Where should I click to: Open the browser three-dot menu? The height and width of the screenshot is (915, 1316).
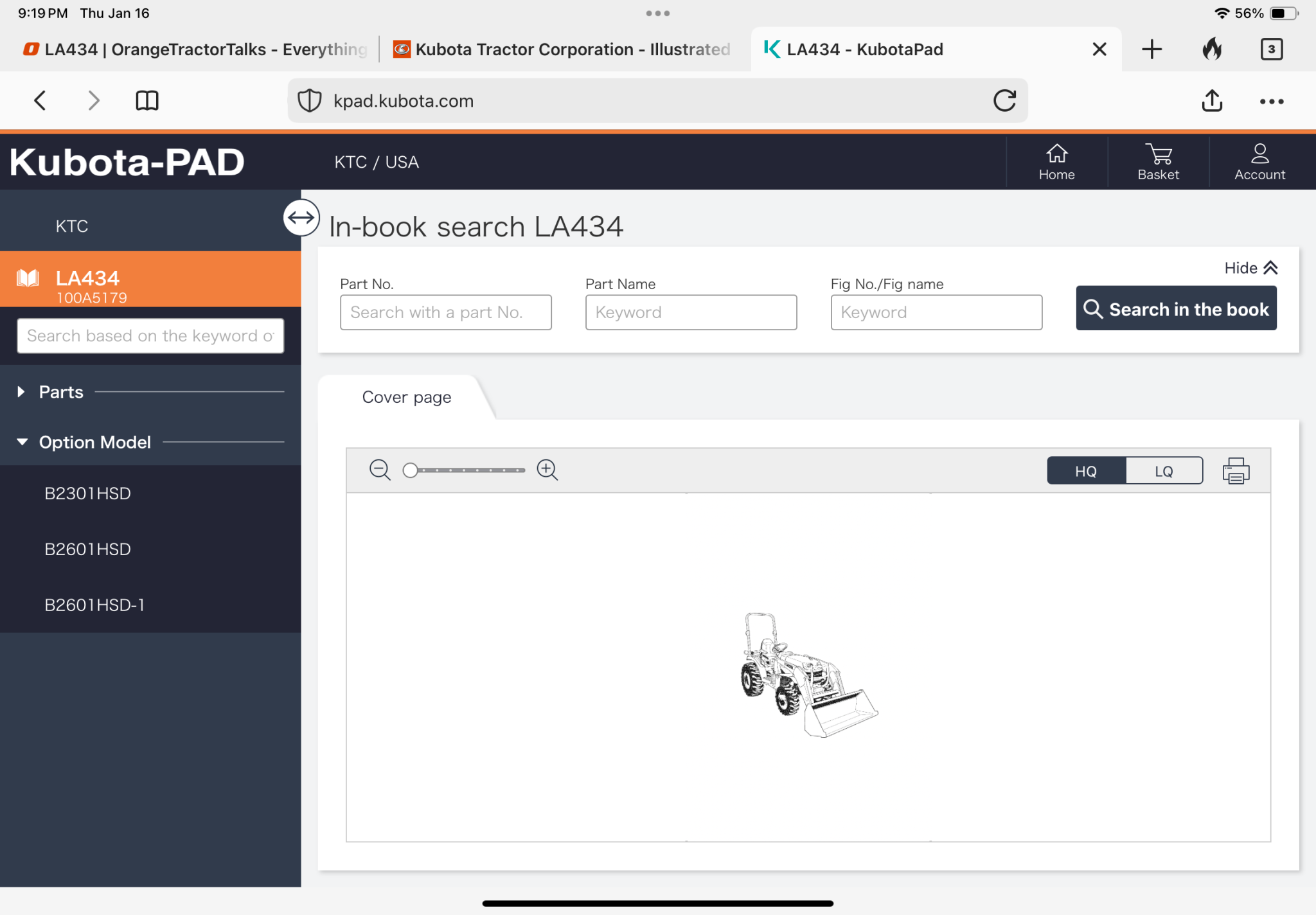coord(1271,102)
